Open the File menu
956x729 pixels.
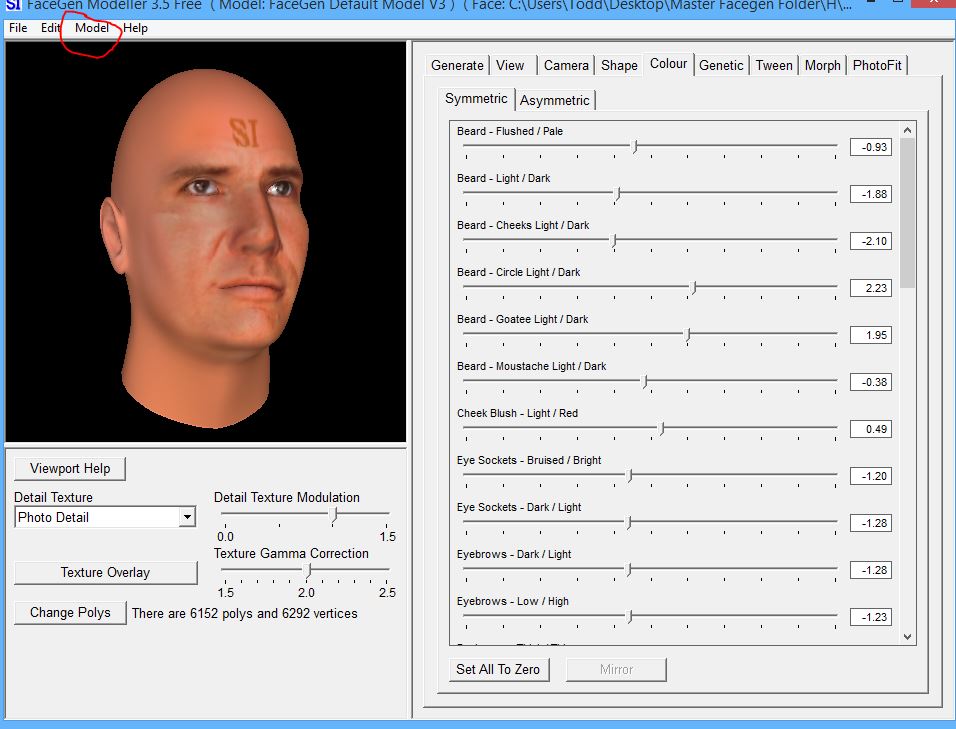(x=18, y=28)
